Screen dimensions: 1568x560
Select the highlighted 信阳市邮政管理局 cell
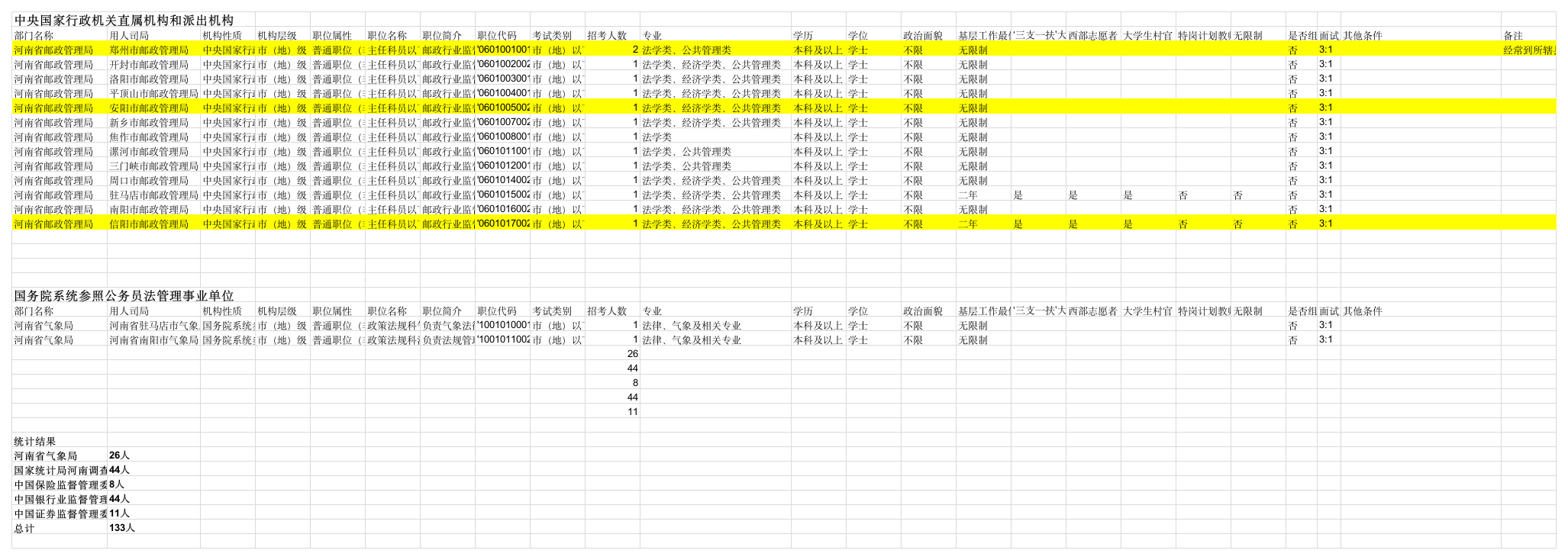[x=153, y=224]
